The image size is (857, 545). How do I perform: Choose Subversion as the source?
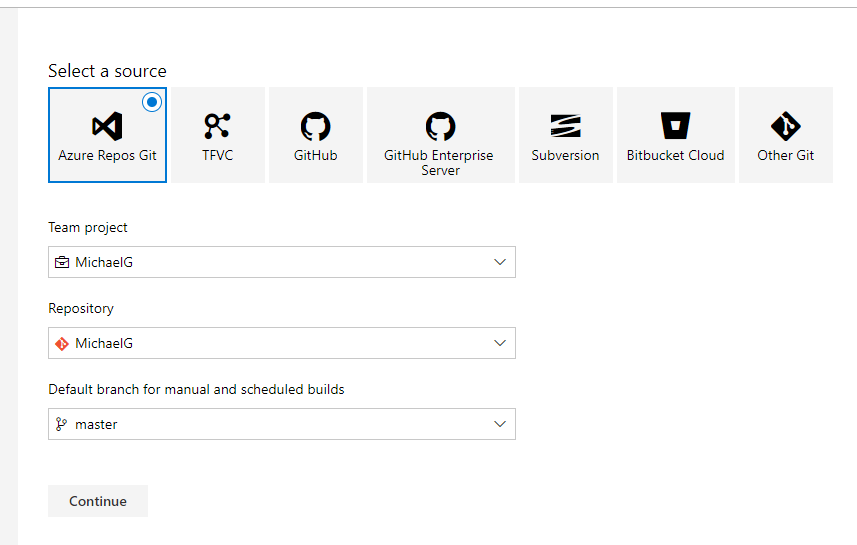[566, 134]
